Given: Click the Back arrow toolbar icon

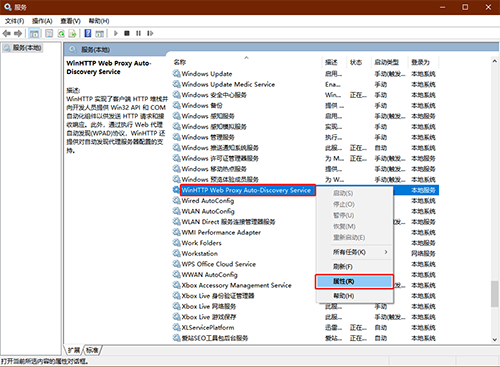Looking at the screenshot, I should (7, 33).
